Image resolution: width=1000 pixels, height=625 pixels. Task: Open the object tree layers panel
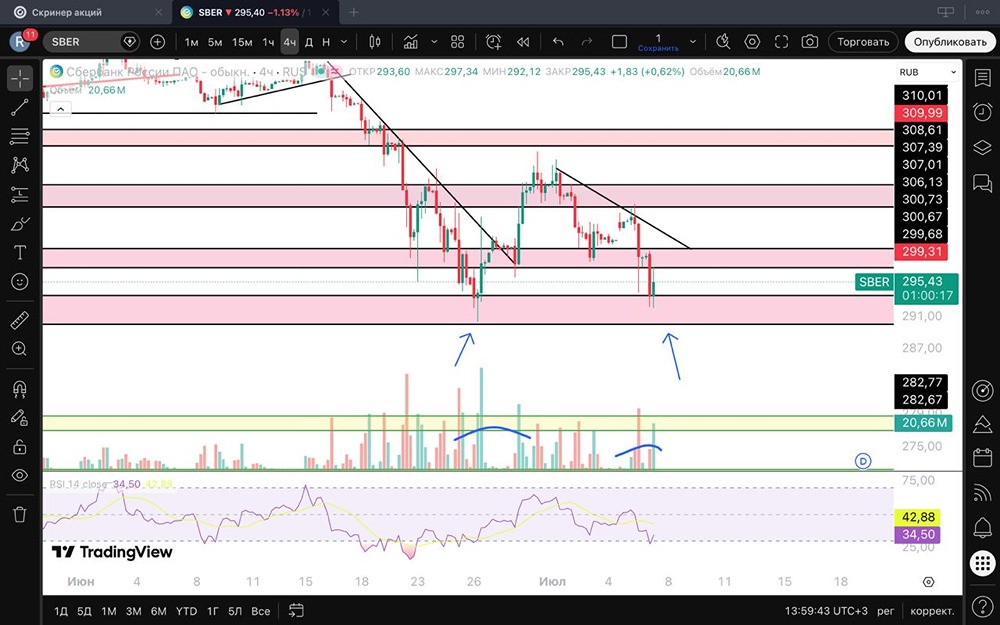(982, 148)
